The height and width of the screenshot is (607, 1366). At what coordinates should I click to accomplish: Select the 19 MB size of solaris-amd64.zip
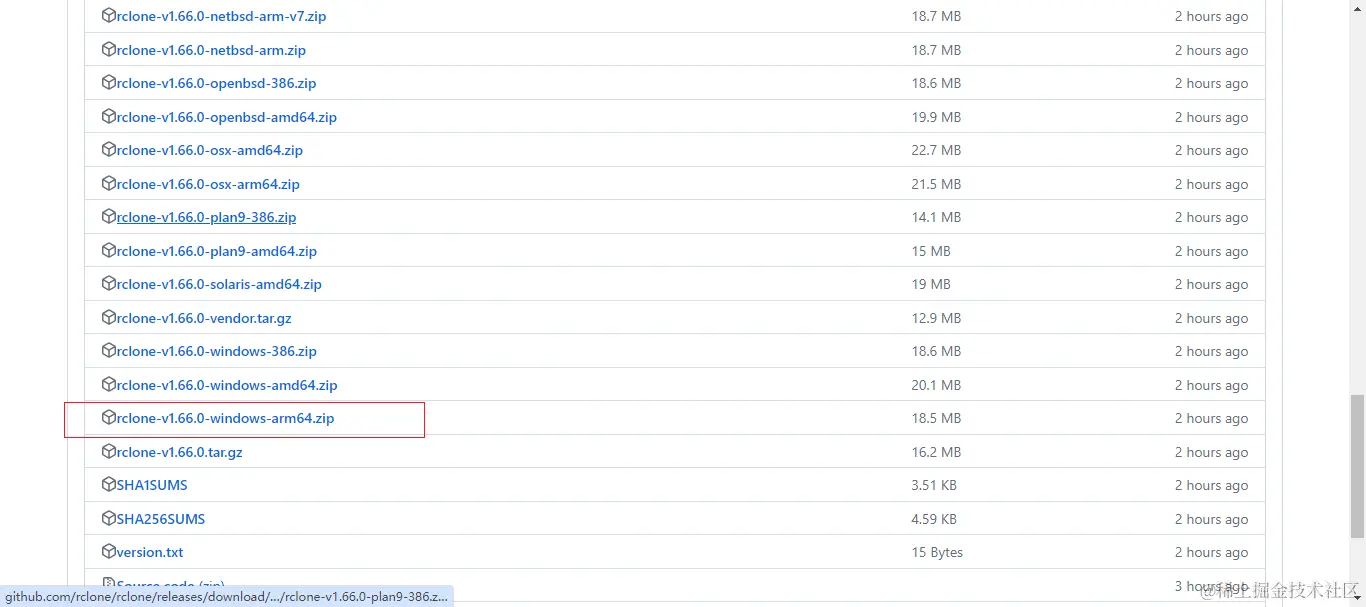click(931, 284)
